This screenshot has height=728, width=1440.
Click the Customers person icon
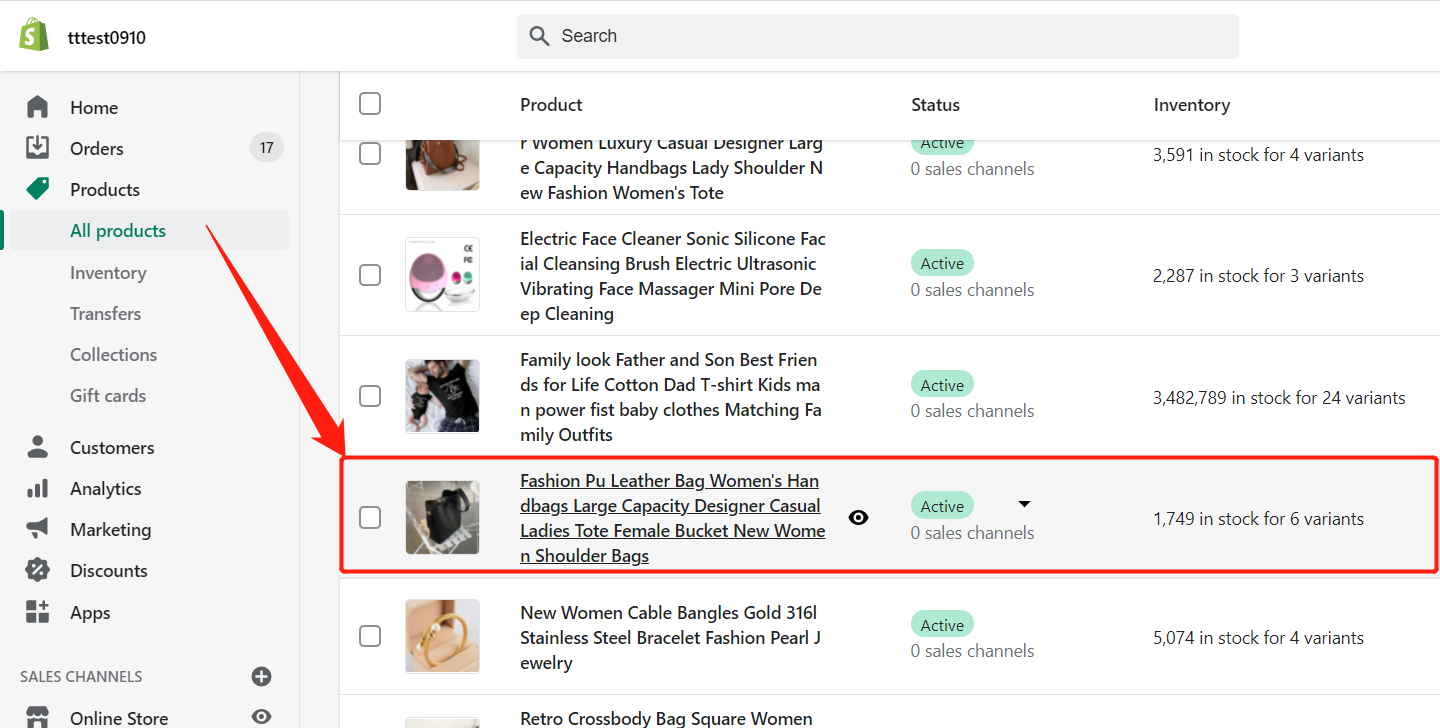(37, 446)
